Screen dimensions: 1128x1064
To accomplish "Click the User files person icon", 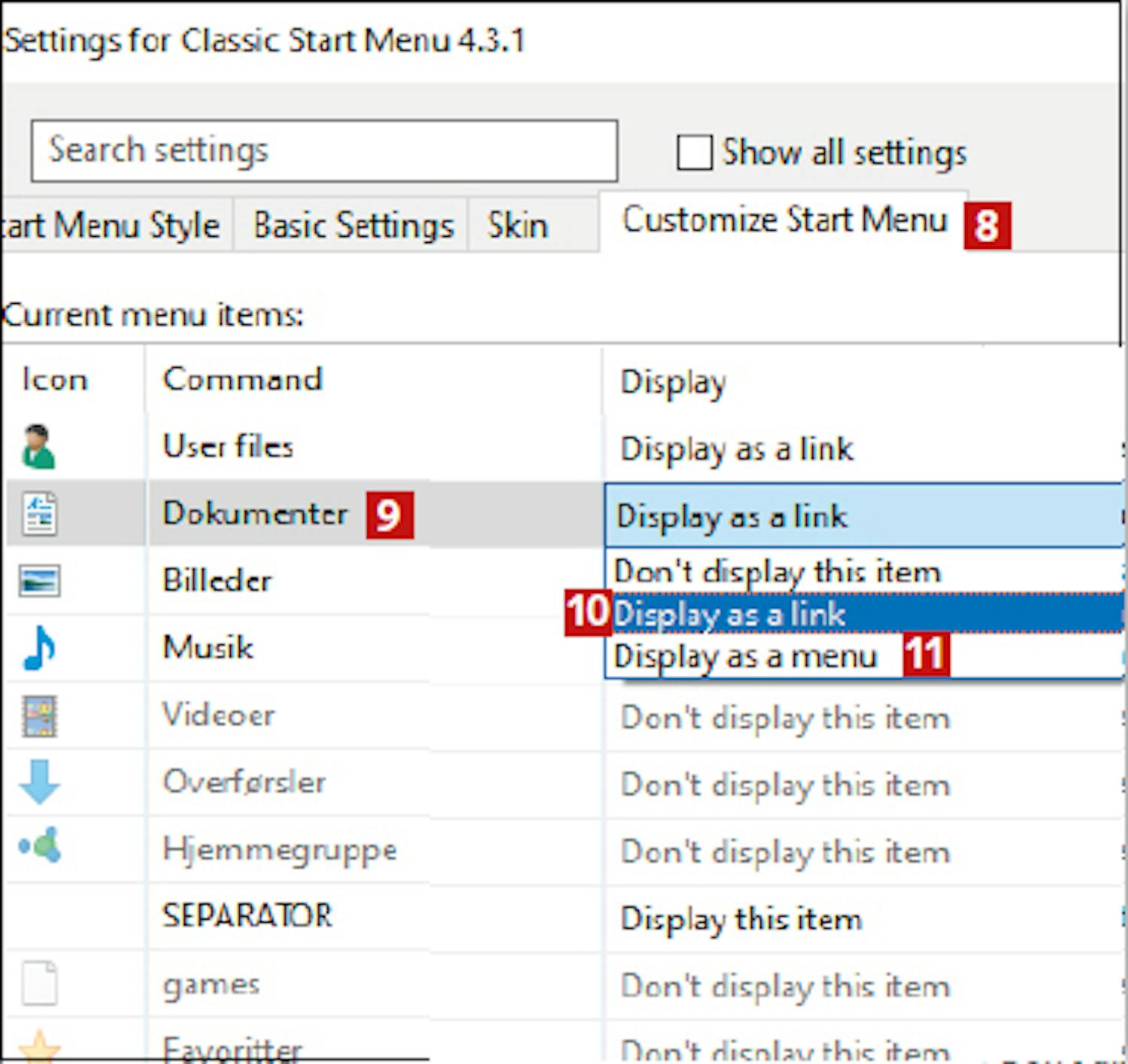I will click(x=38, y=447).
